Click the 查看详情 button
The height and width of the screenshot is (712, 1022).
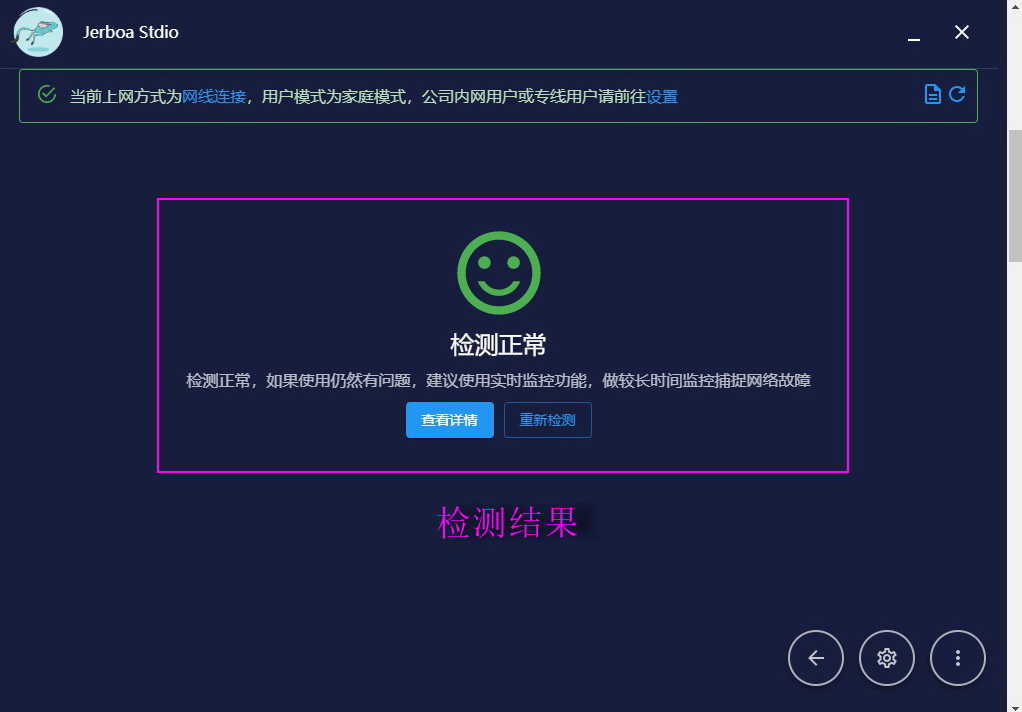point(449,420)
